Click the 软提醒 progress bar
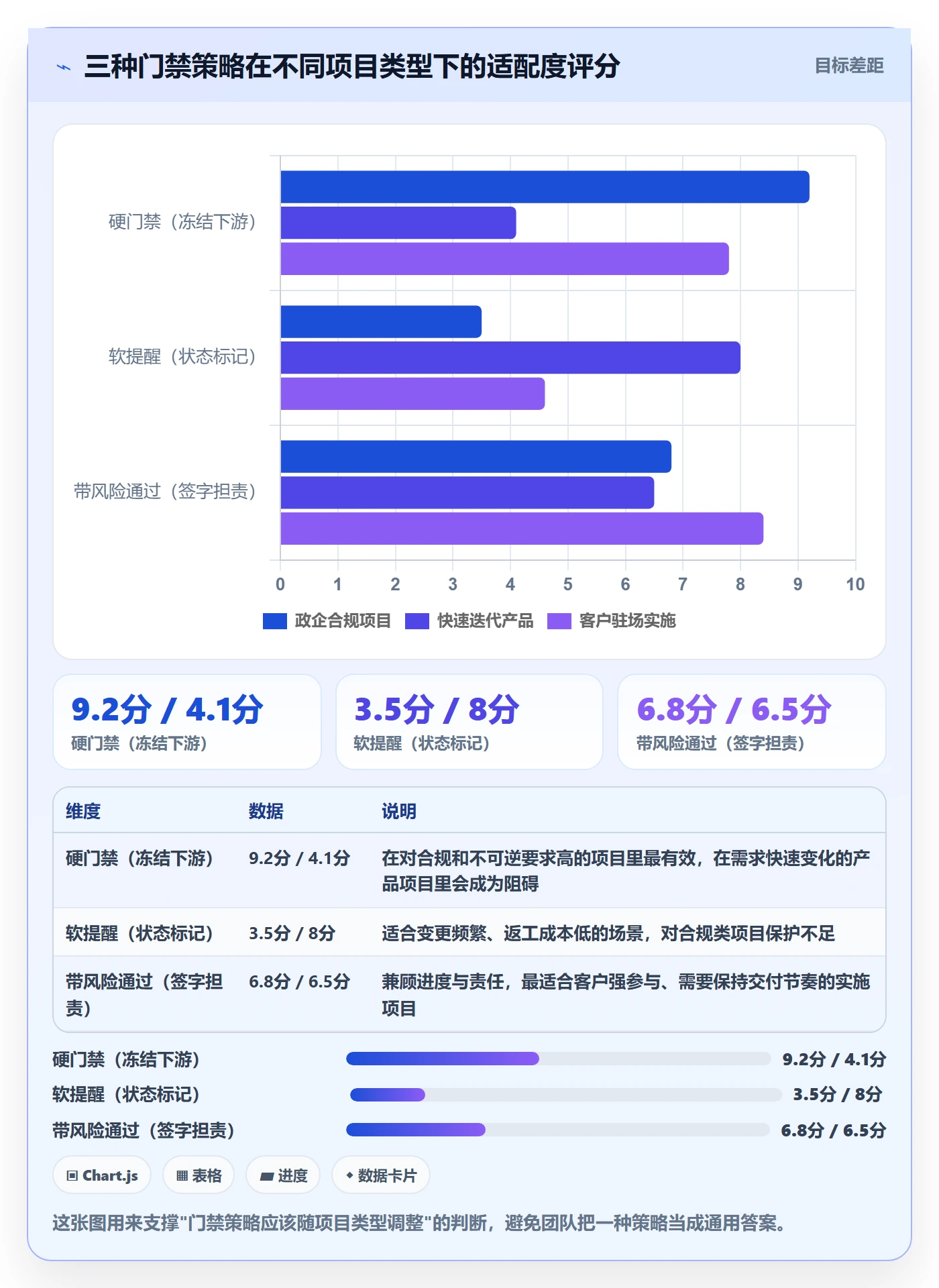 click(x=565, y=1095)
